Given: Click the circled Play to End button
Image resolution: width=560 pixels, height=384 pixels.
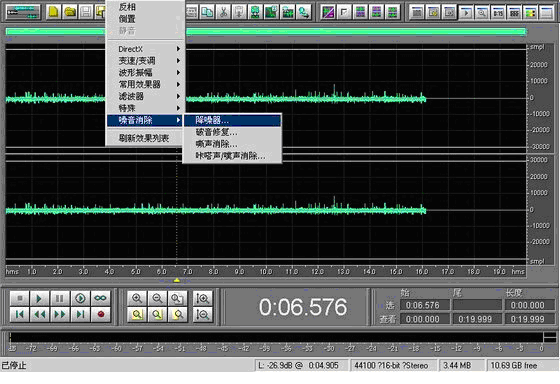Looking at the screenshot, I should [80, 298].
